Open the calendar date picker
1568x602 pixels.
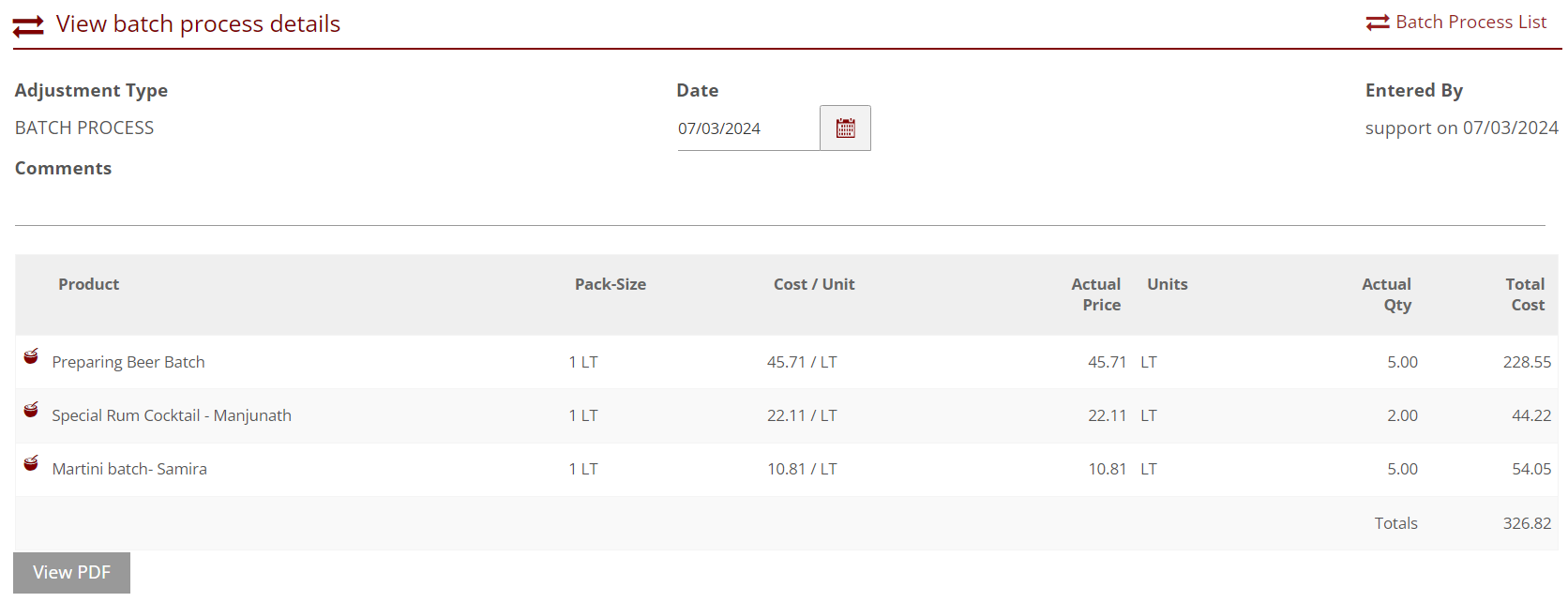845,128
